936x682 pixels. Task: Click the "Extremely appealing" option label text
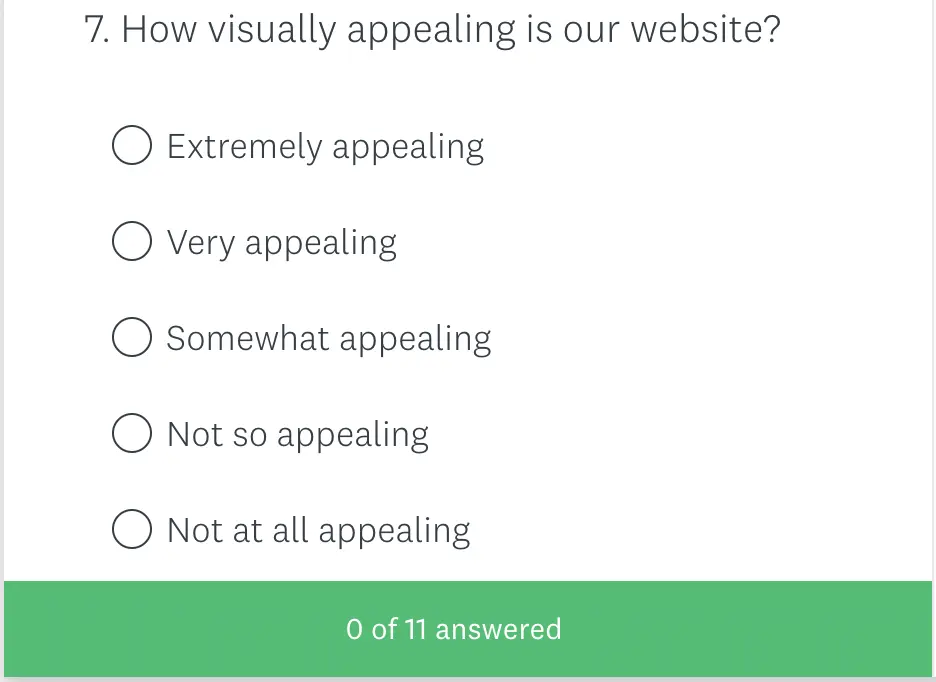tap(325, 147)
